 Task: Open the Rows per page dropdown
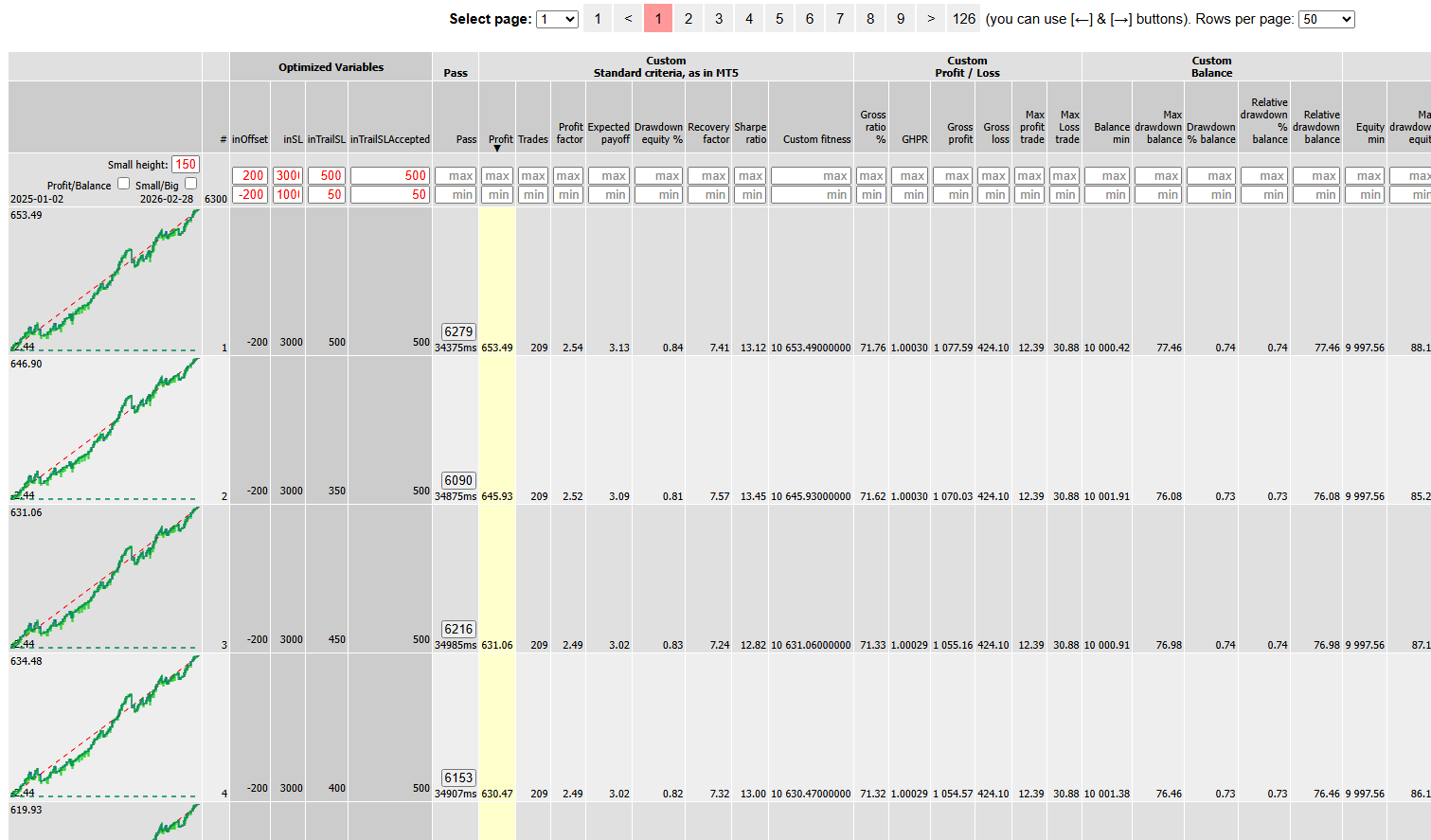[1327, 19]
